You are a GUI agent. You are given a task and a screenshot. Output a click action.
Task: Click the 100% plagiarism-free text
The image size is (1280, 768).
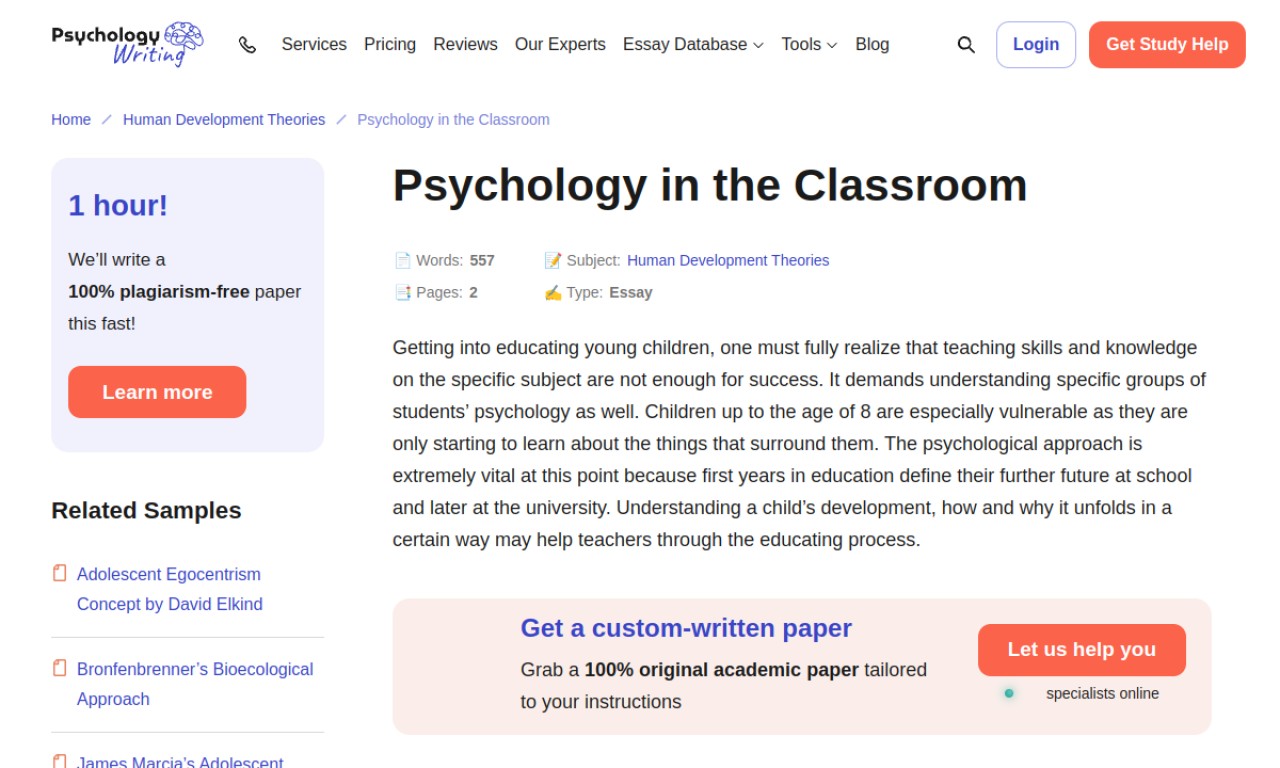pyautogui.click(x=159, y=291)
